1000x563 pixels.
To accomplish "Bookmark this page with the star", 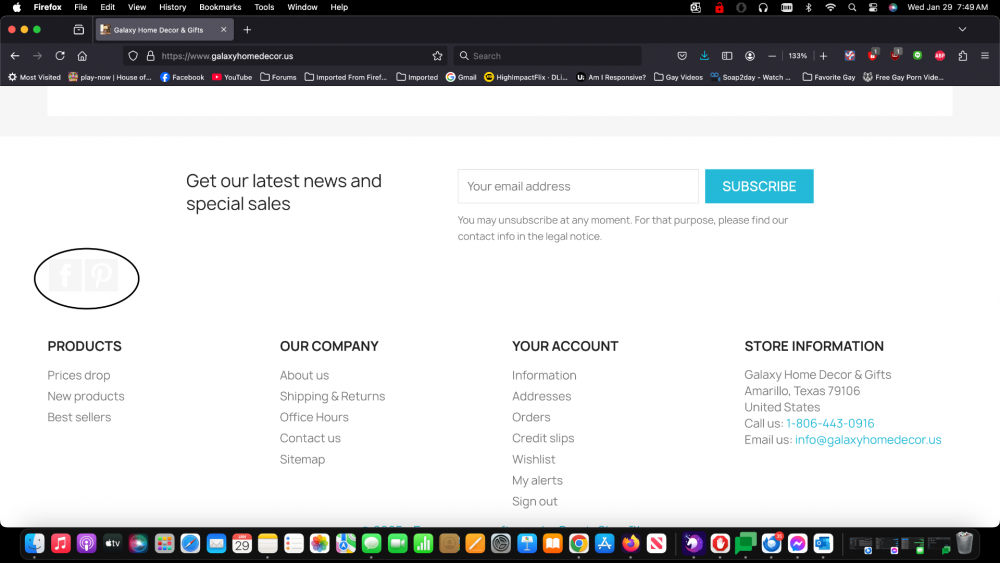I will pyautogui.click(x=438, y=56).
